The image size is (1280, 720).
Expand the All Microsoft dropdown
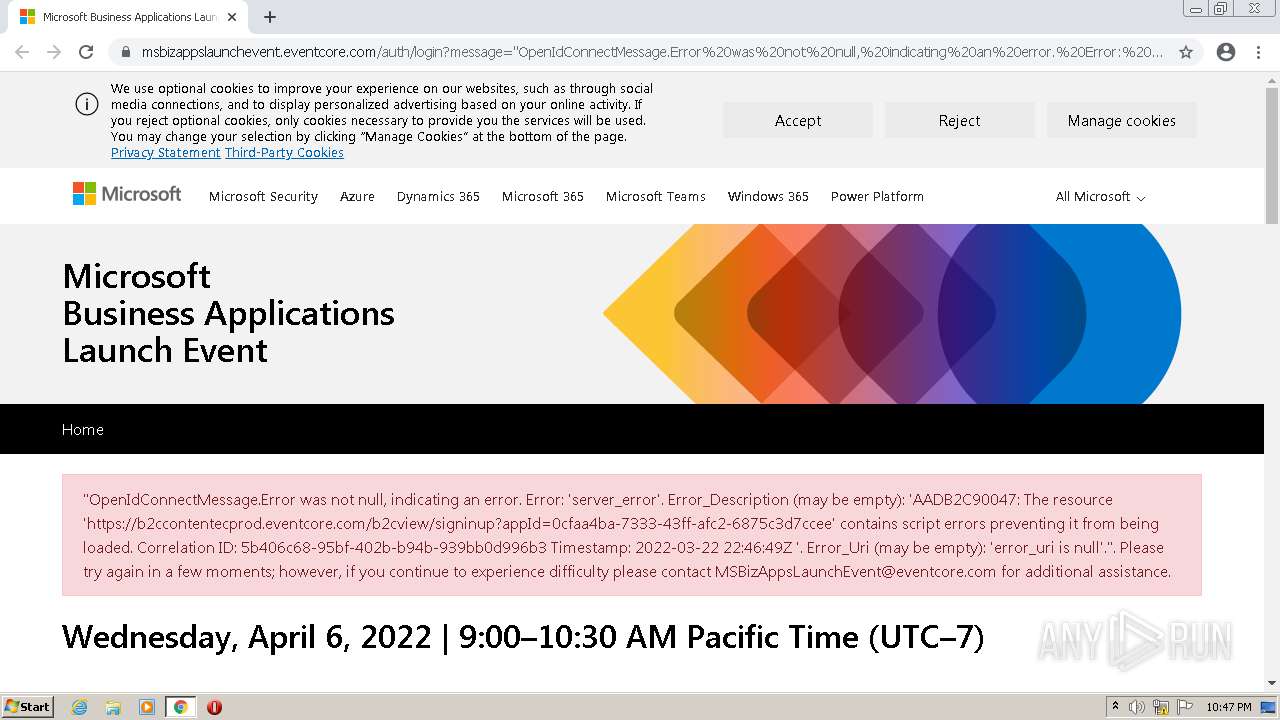tap(1100, 197)
